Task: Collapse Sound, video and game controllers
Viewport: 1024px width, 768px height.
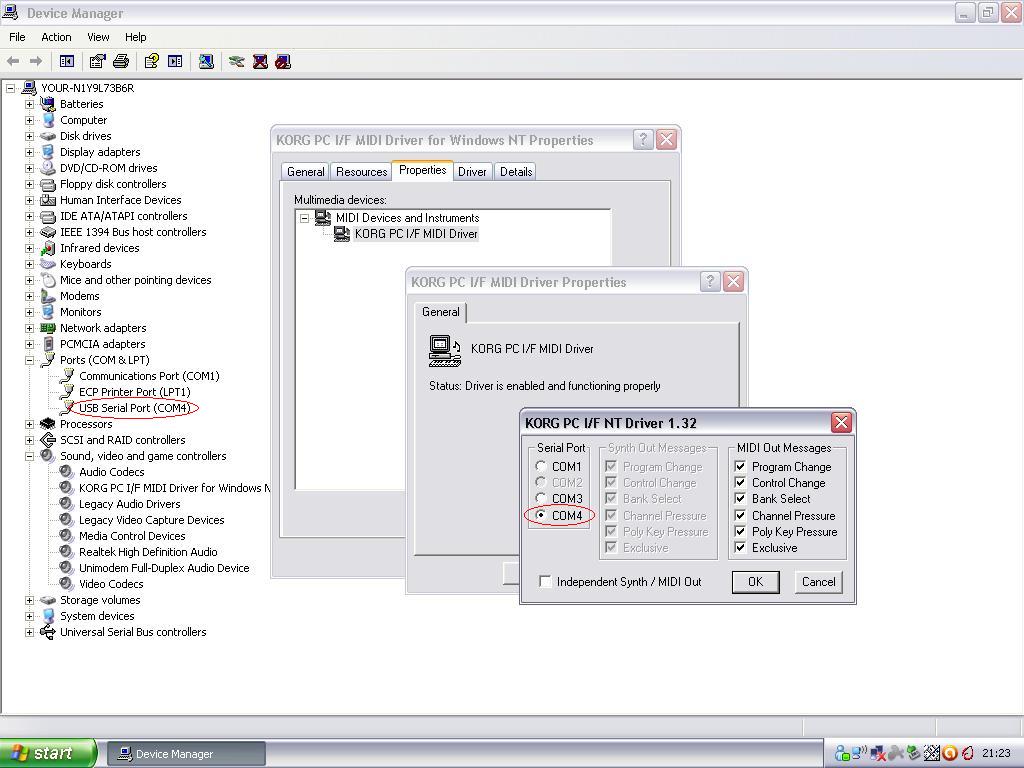Action: point(29,456)
